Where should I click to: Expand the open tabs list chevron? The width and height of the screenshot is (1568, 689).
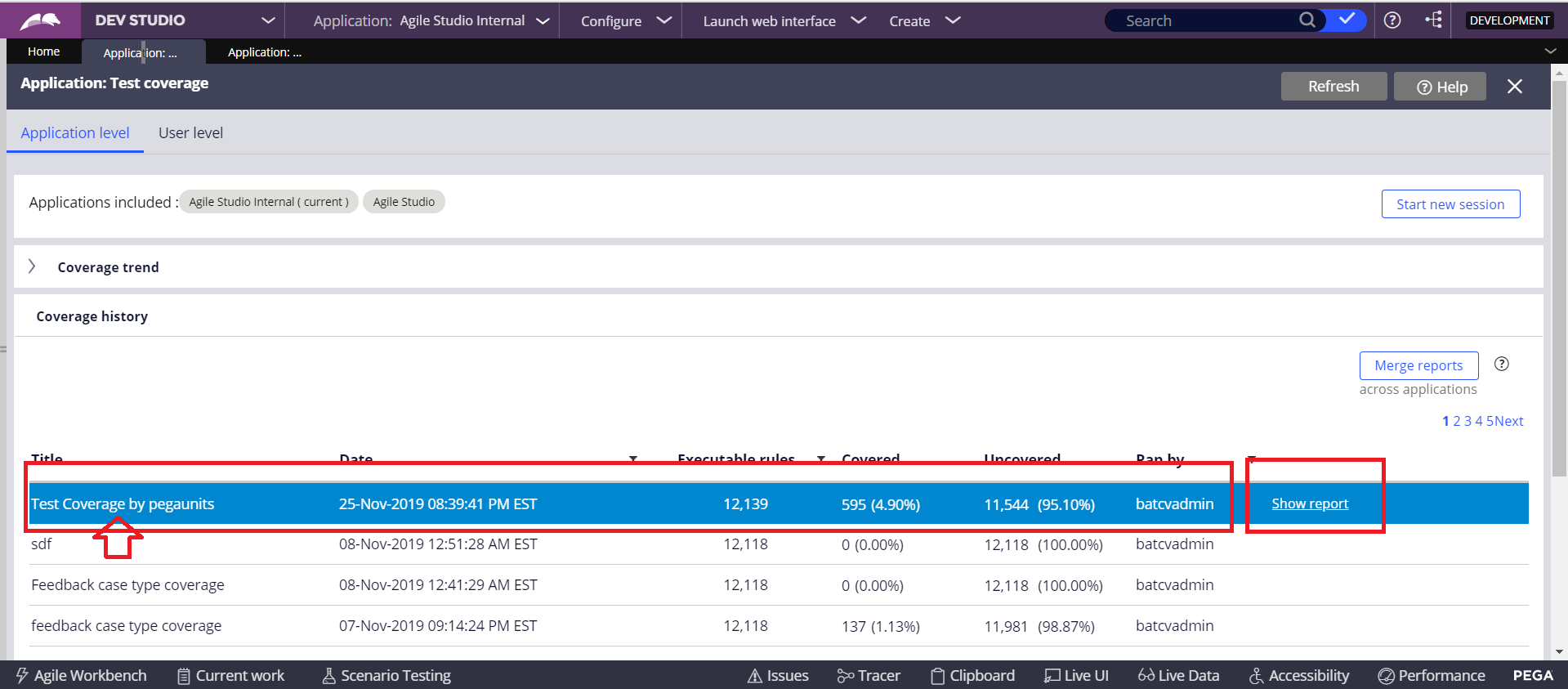point(1550,51)
